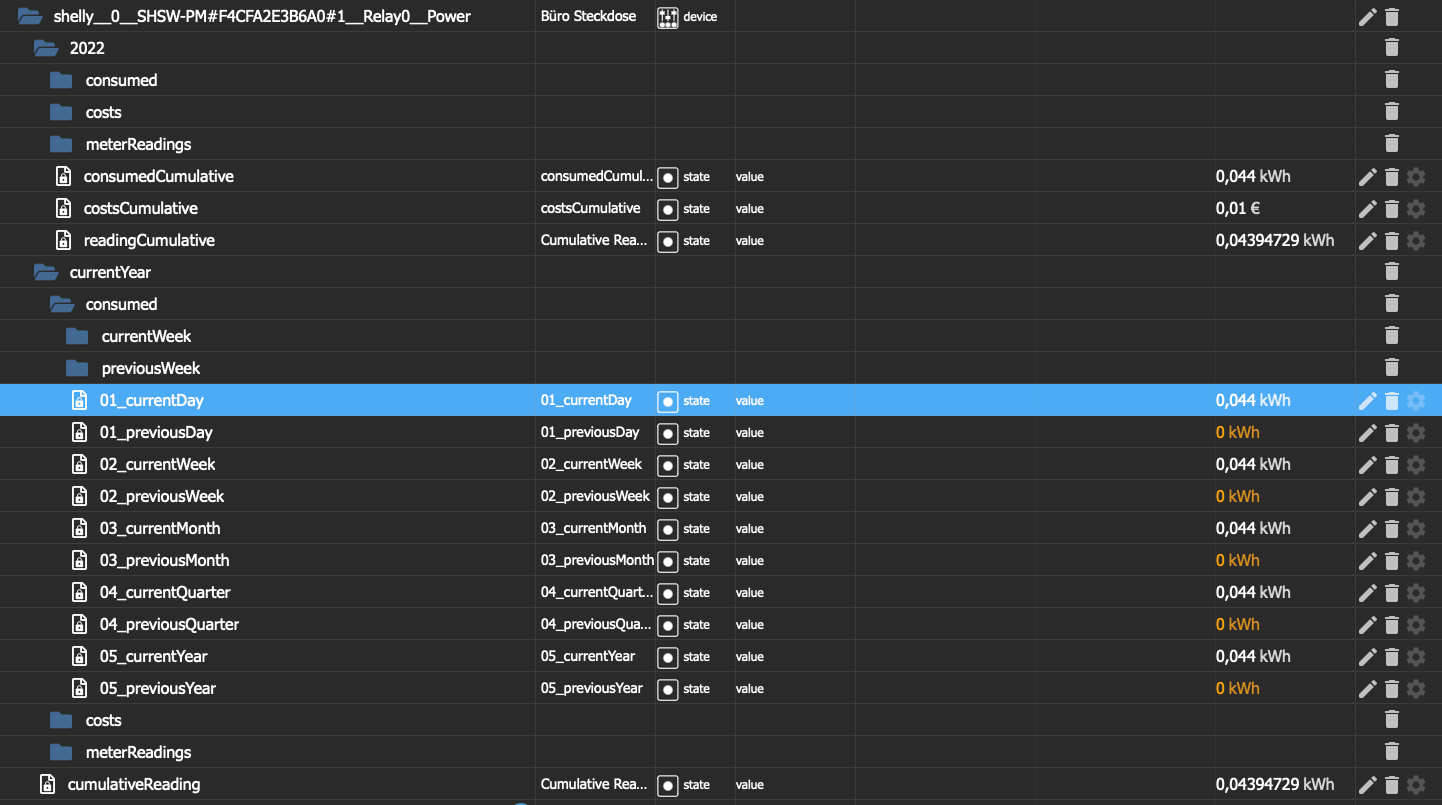Delete the previousWeek folder

click(1391, 367)
